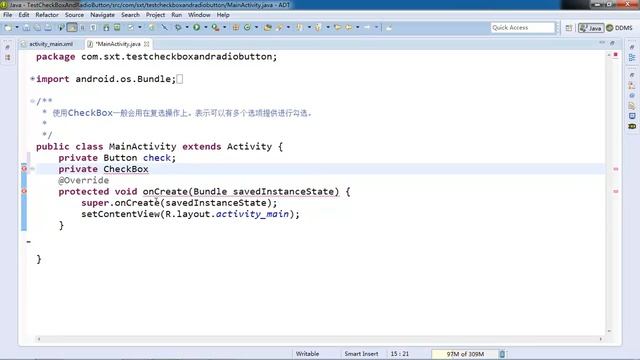This screenshot has width=640, height=360.
Task: Click the Smart Insert status label
Action: coord(361,354)
